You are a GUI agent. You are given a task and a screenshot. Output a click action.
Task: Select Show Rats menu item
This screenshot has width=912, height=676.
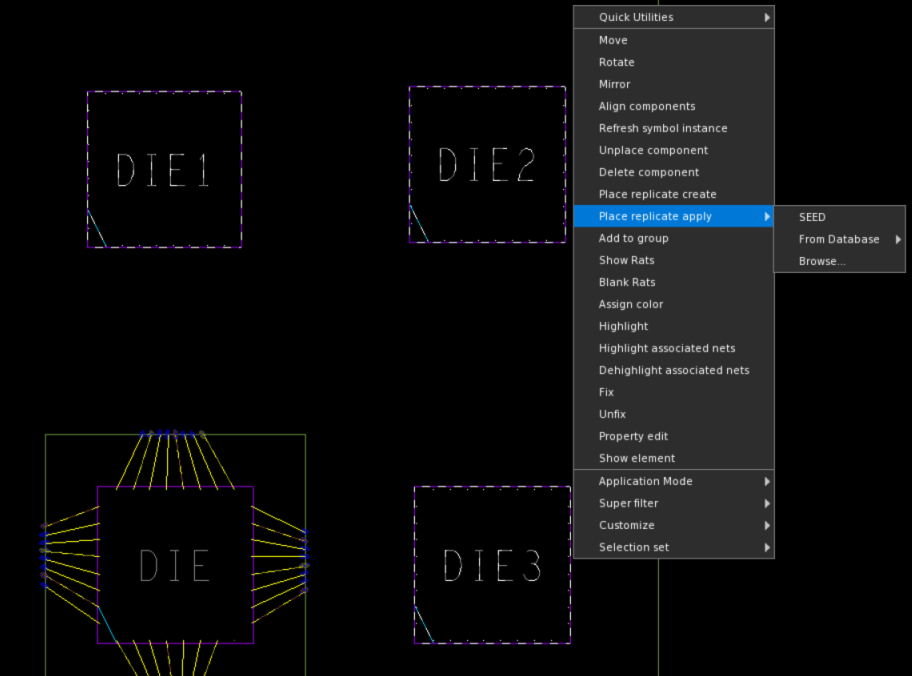coord(626,260)
